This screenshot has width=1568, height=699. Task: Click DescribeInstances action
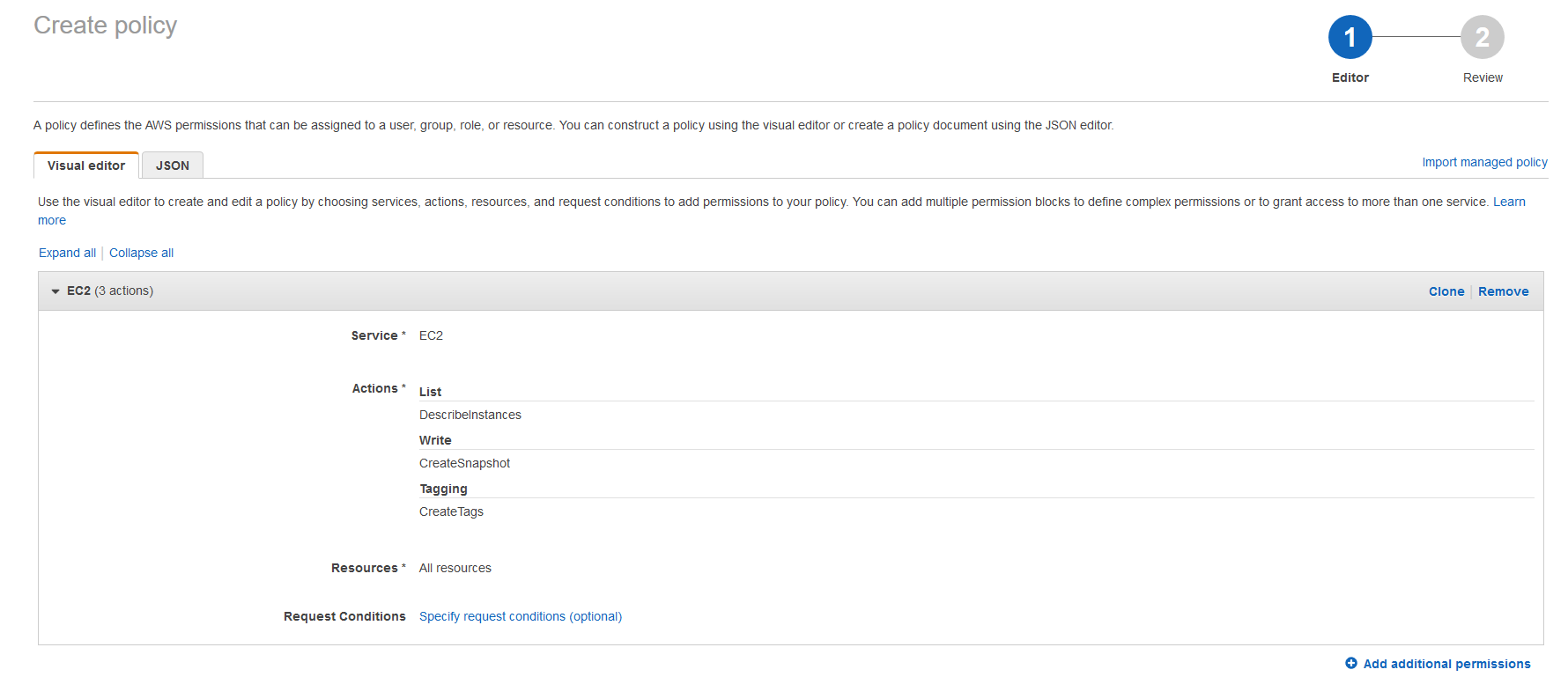tap(470, 415)
